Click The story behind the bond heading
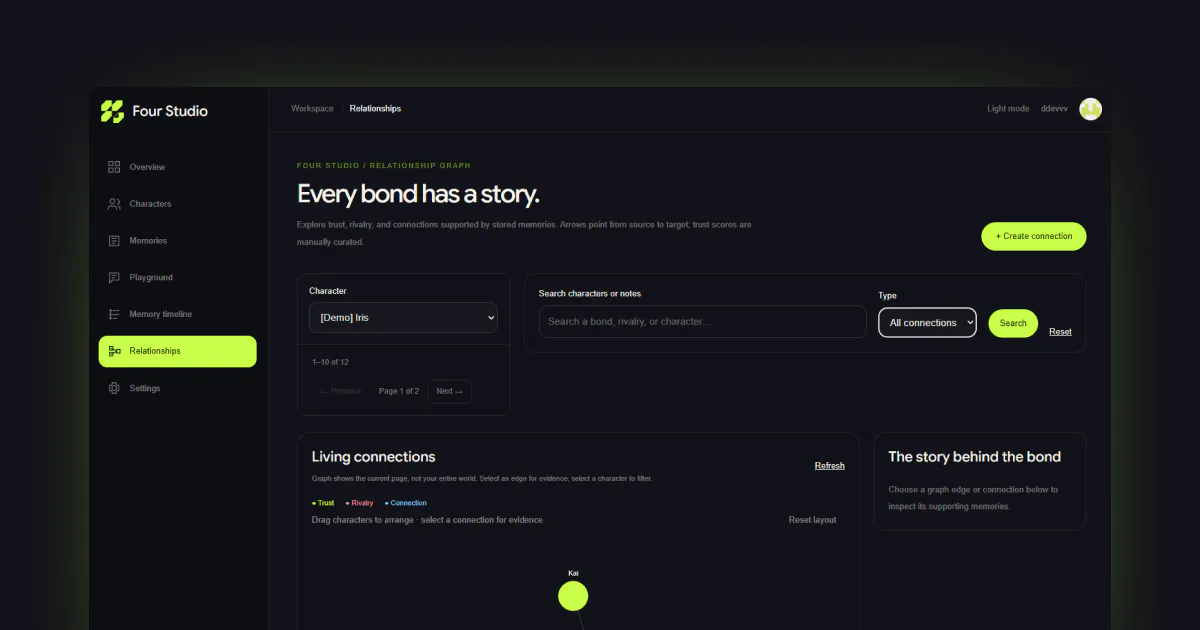1200x630 pixels. (x=974, y=457)
